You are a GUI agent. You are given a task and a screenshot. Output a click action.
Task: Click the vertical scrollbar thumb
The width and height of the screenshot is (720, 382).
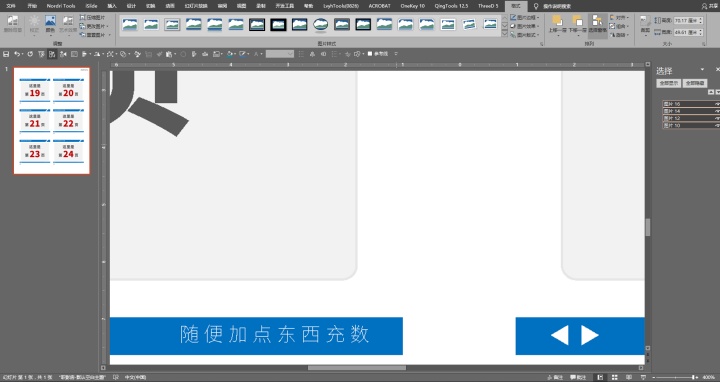[648, 227]
